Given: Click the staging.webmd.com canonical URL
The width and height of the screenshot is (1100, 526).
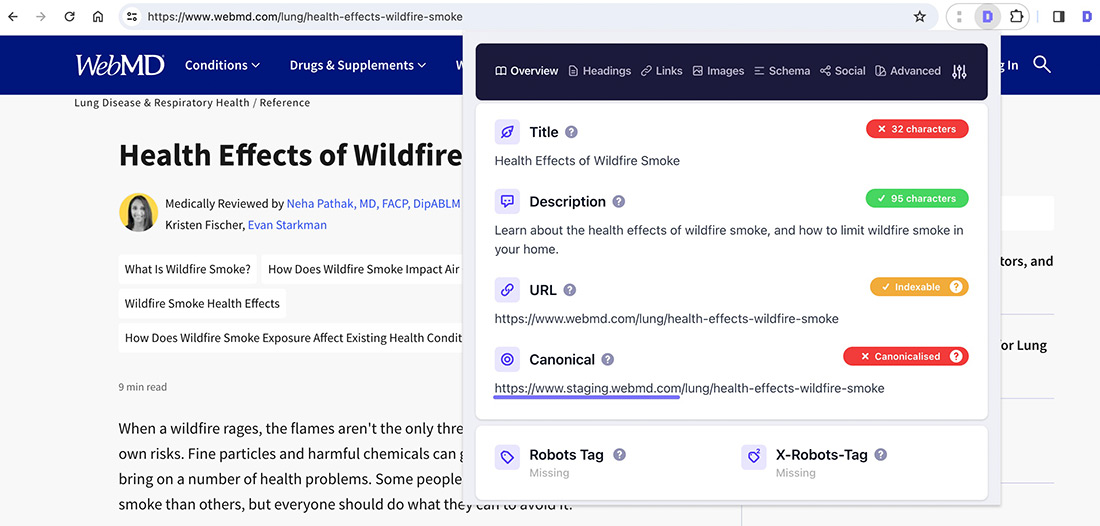Looking at the screenshot, I should [689, 388].
